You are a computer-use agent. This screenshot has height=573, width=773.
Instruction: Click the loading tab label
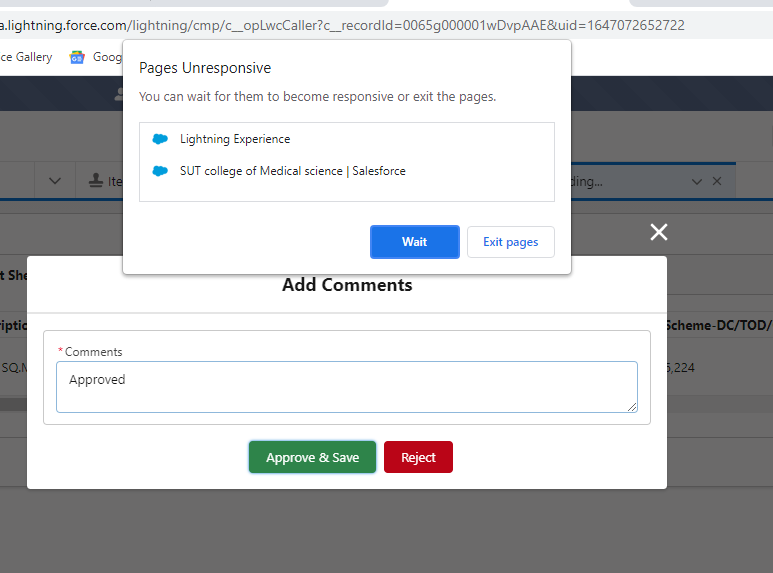click(x=587, y=181)
